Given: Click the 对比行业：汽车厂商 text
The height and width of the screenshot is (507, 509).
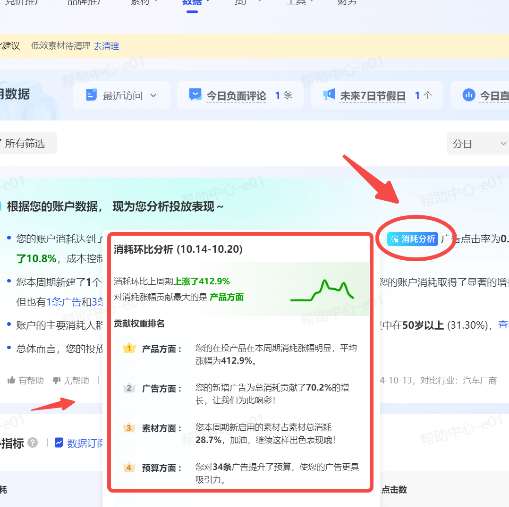Looking at the screenshot, I should click(x=459, y=380).
